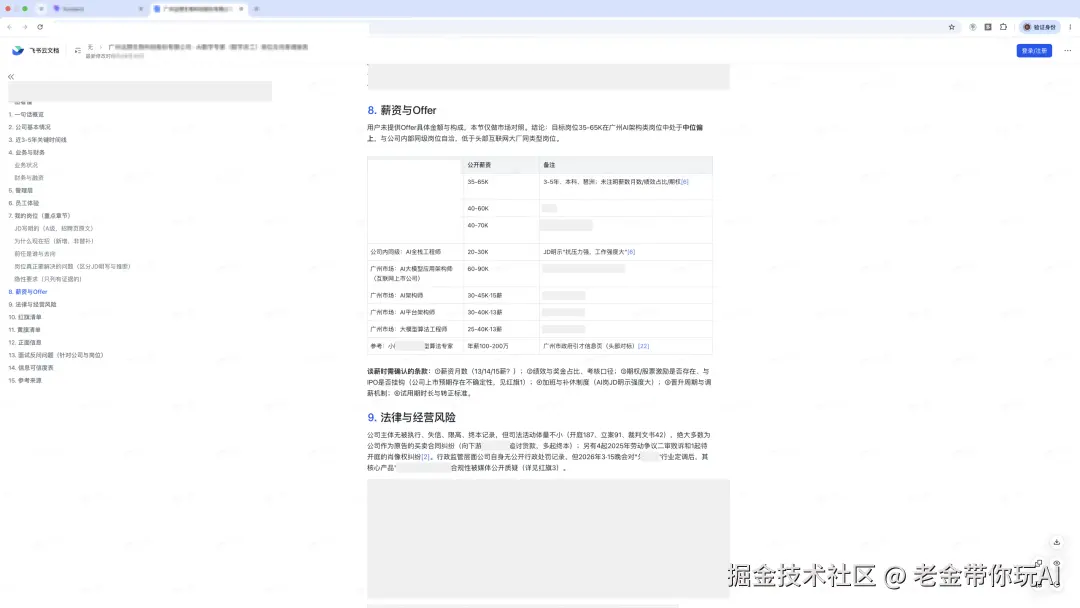
Task: Click the Feishu Docs logo
Action: click(x=35, y=50)
